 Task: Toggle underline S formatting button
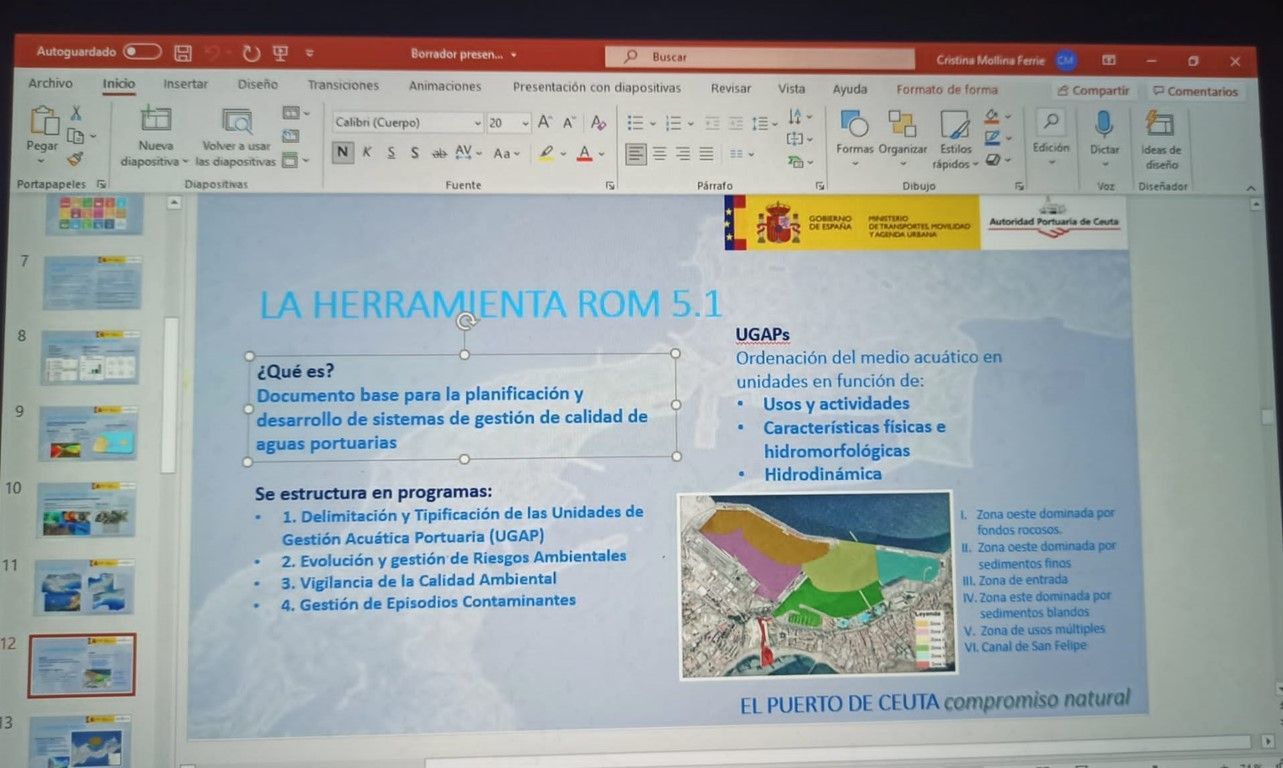391,153
